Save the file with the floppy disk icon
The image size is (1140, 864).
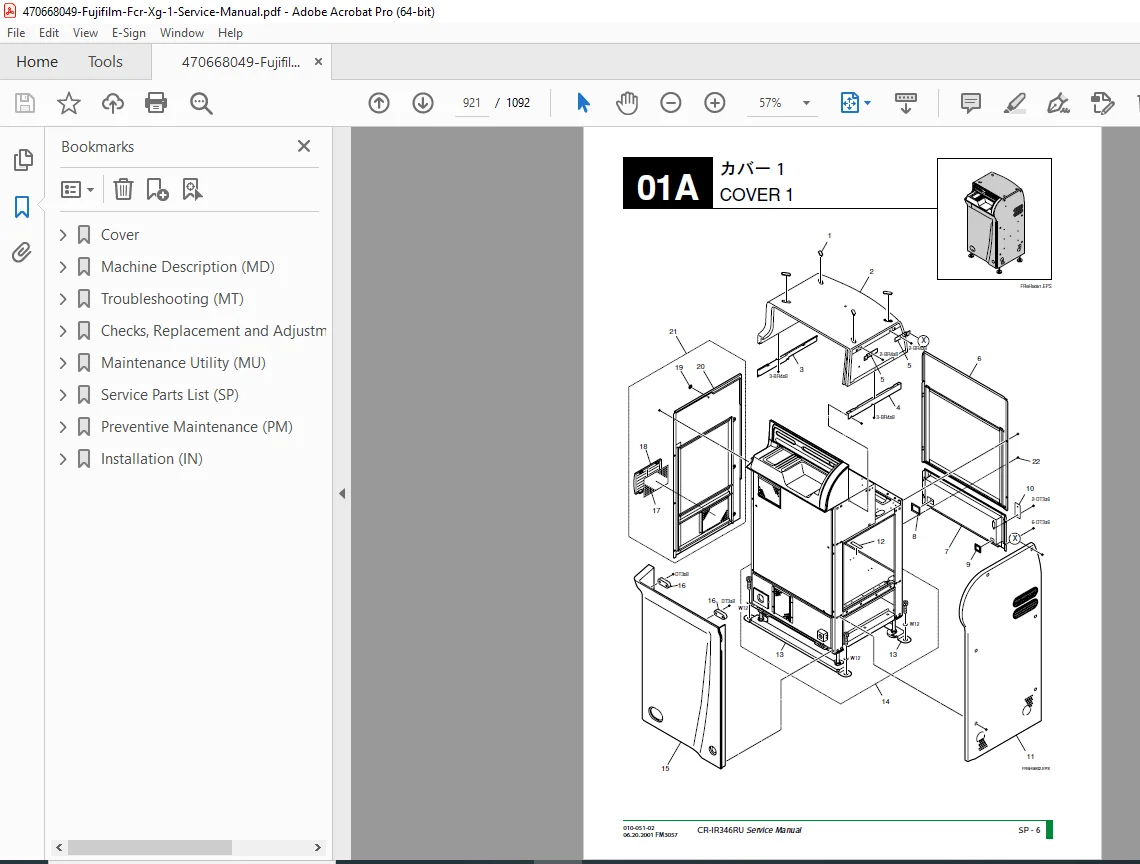(x=25, y=103)
